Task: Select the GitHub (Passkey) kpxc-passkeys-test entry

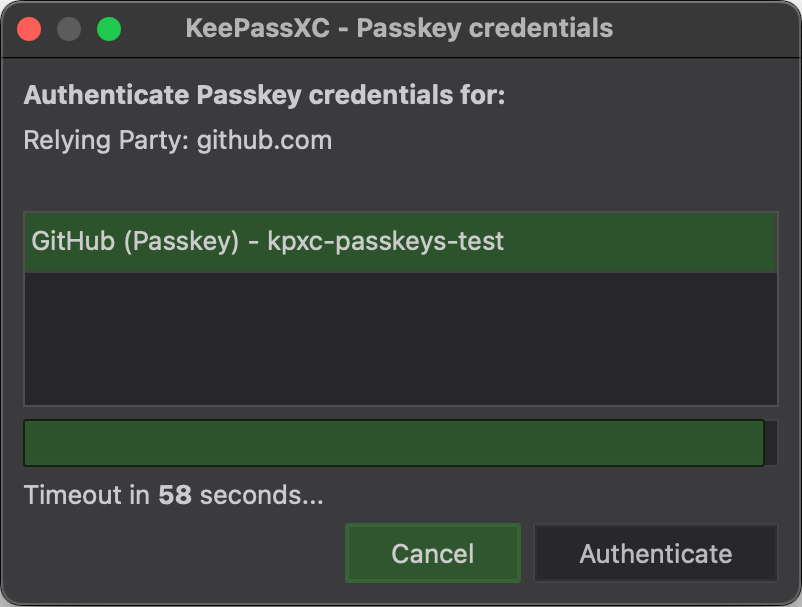Action: point(400,242)
